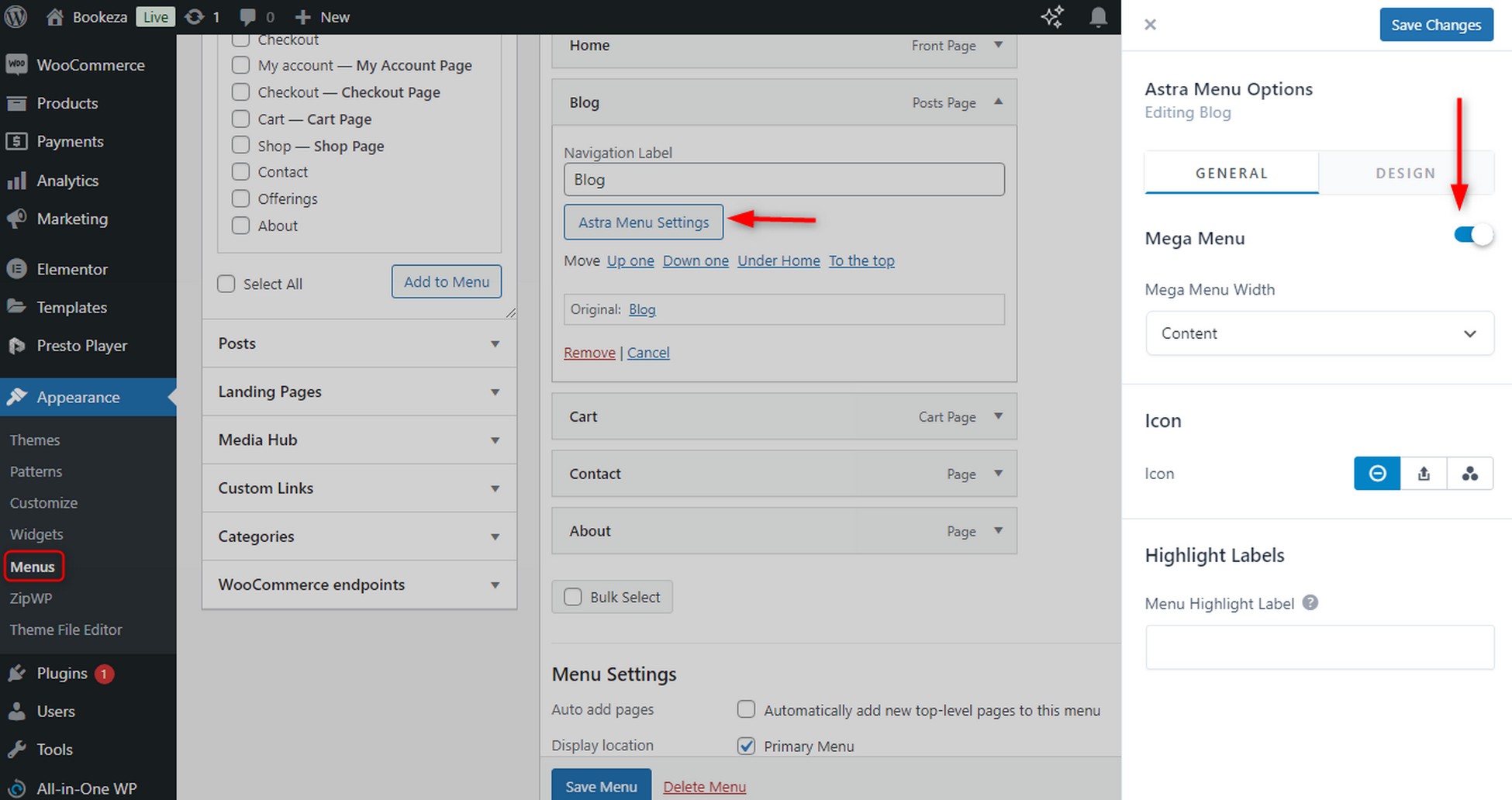Open the notifications bell icon
This screenshot has width=1512, height=800.
pyautogui.click(x=1098, y=17)
